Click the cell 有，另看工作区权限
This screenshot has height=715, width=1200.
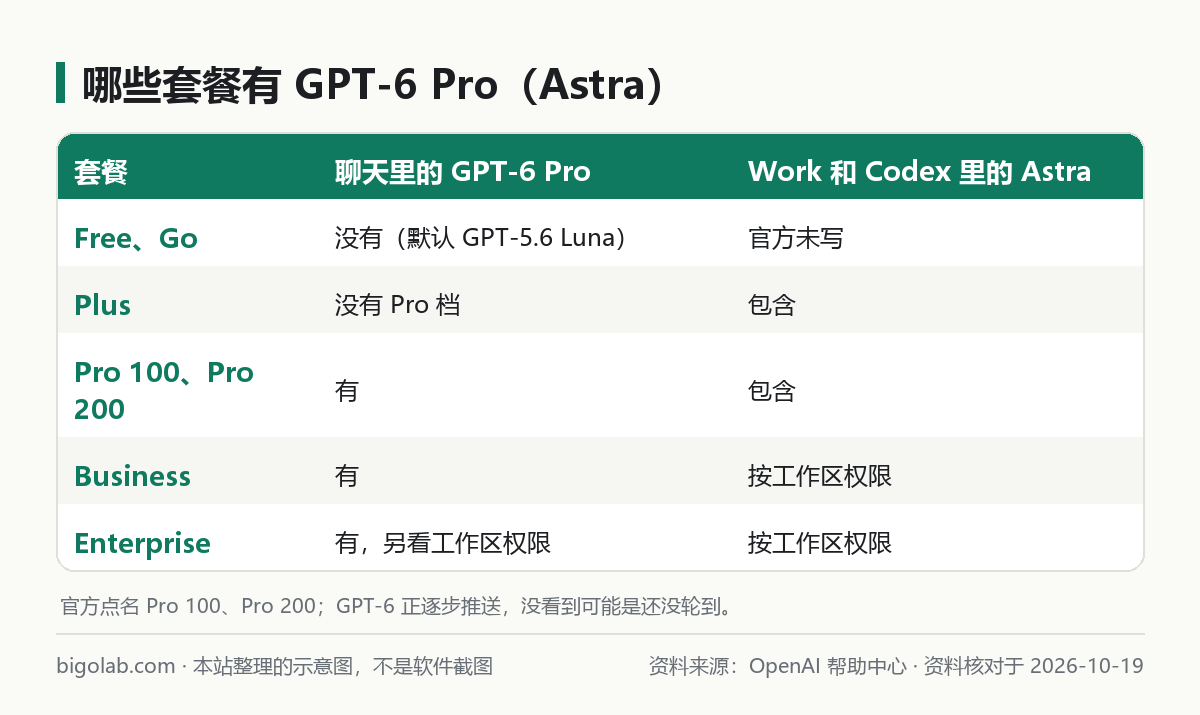click(442, 543)
